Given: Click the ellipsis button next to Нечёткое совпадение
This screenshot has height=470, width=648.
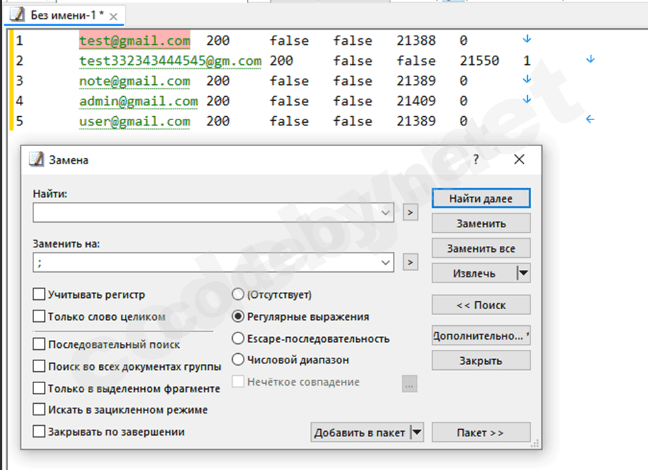Looking at the screenshot, I should (x=408, y=381).
